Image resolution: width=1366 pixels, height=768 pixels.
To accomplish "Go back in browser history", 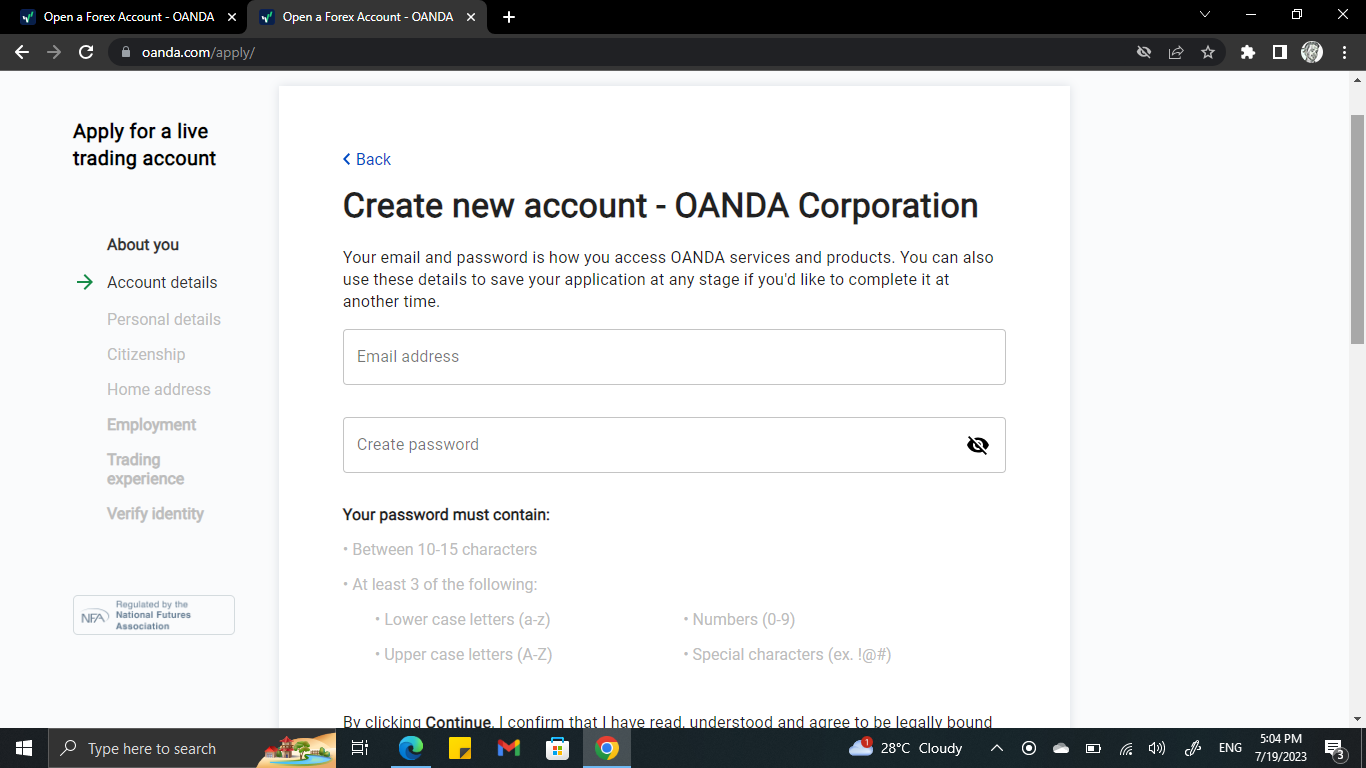I will [22, 52].
